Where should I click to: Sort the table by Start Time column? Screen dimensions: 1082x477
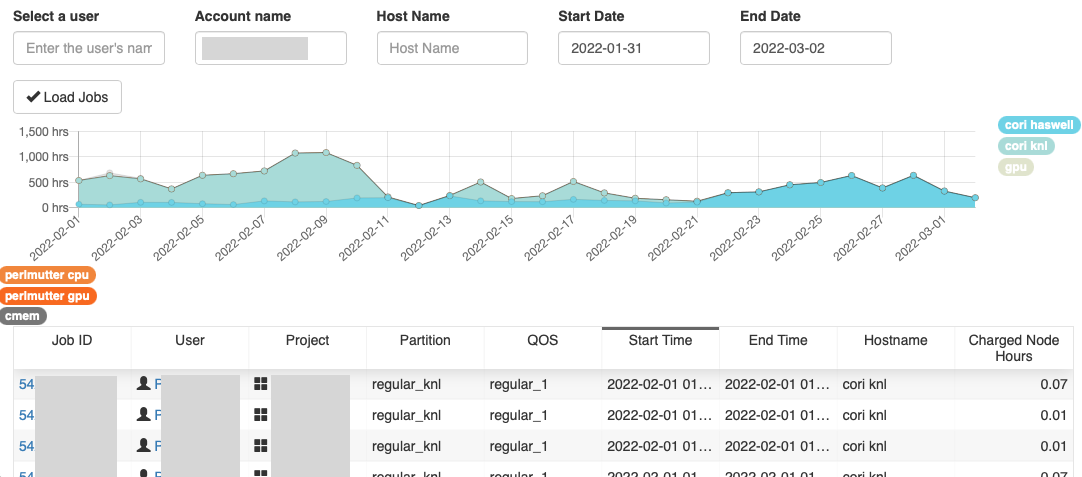click(x=660, y=341)
